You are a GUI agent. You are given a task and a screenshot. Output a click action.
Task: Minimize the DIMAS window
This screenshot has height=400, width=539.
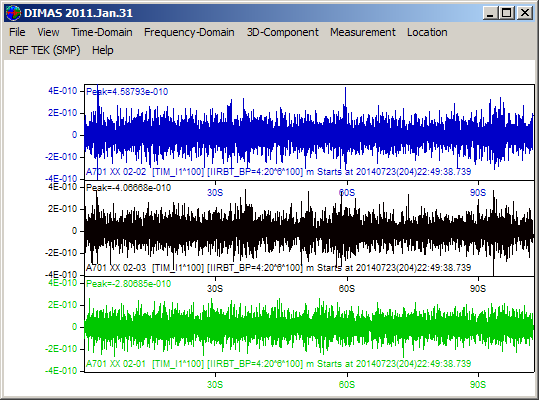point(490,13)
